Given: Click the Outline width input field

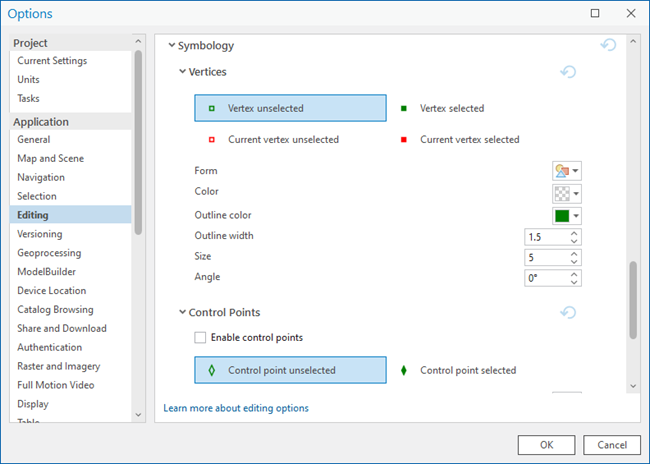Looking at the screenshot, I should click(x=545, y=237).
